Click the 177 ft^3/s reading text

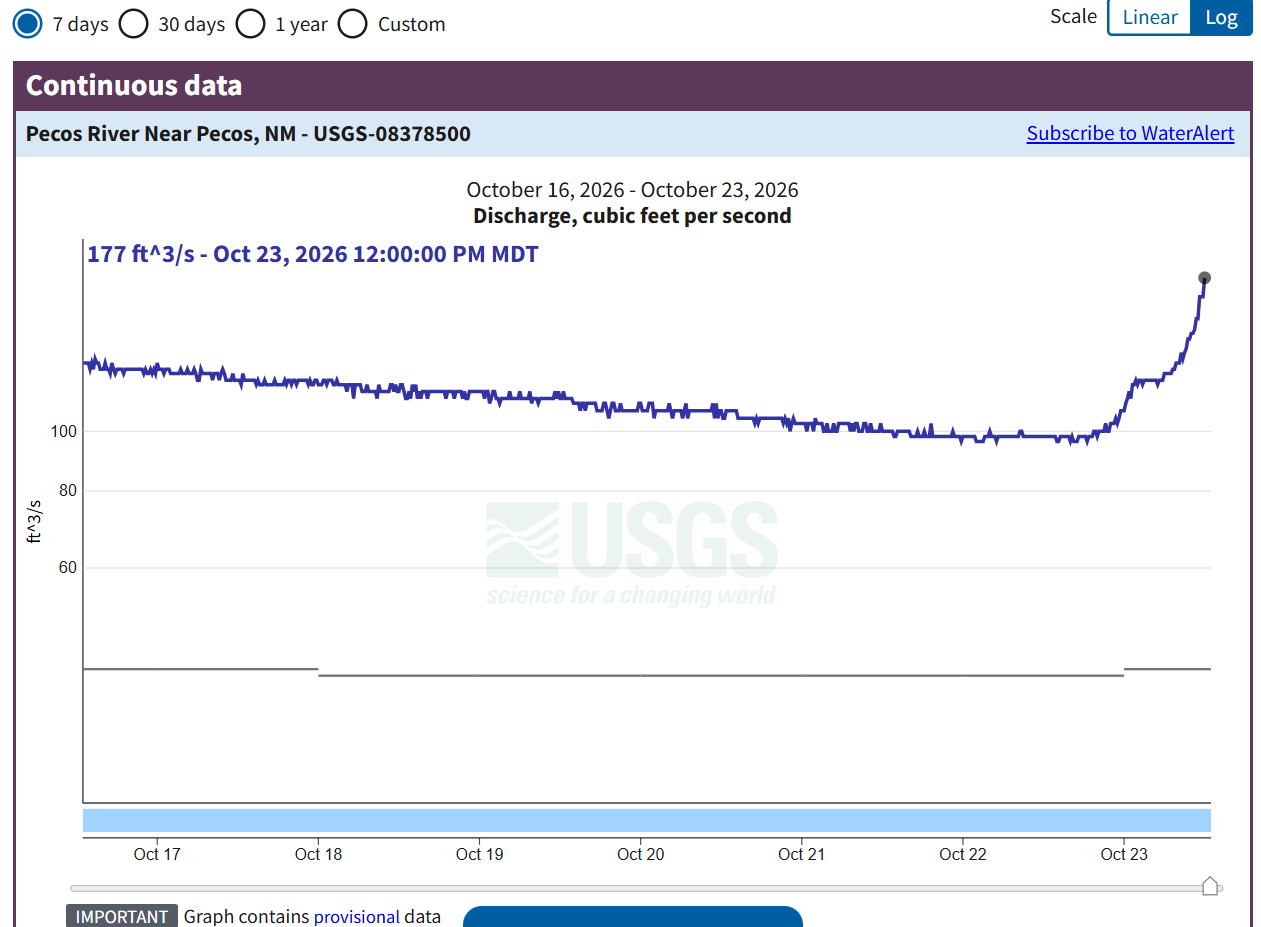pyautogui.click(x=313, y=254)
